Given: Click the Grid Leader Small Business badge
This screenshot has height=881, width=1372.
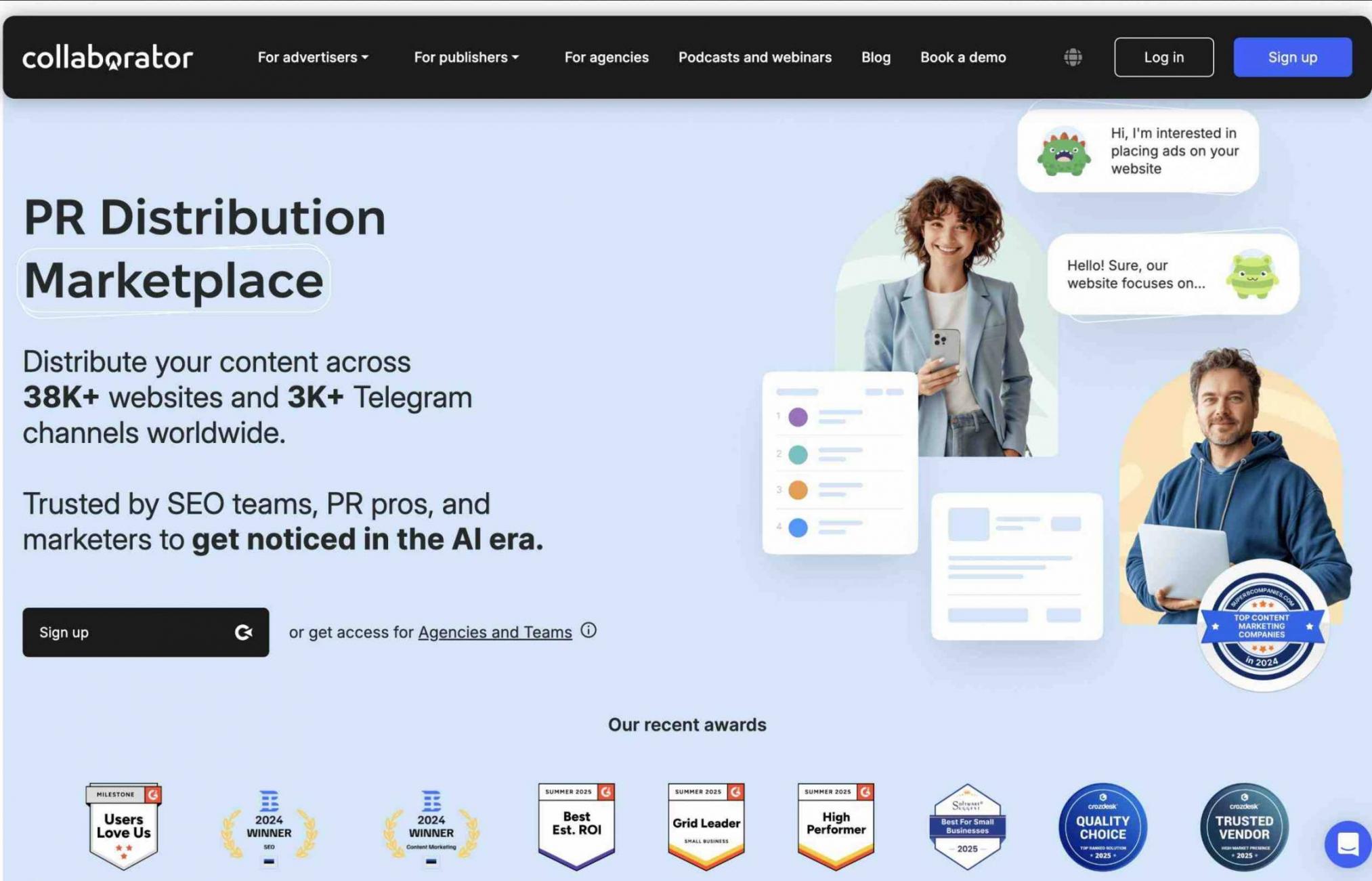Looking at the screenshot, I should click(706, 825).
